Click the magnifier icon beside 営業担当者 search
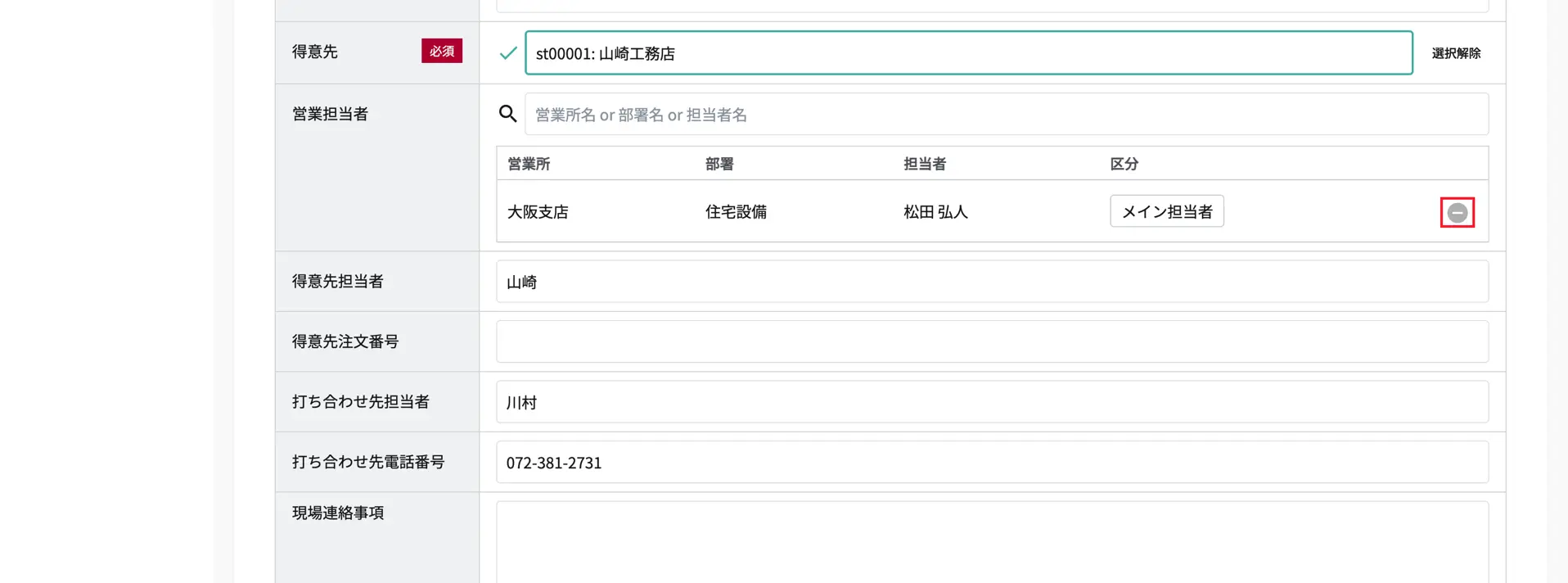 click(x=507, y=114)
